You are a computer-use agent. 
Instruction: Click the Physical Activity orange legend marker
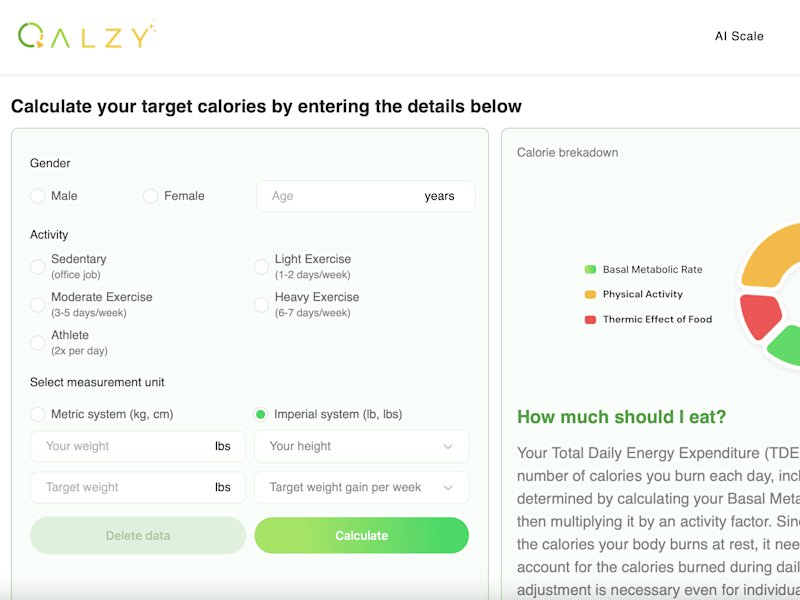(x=590, y=294)
